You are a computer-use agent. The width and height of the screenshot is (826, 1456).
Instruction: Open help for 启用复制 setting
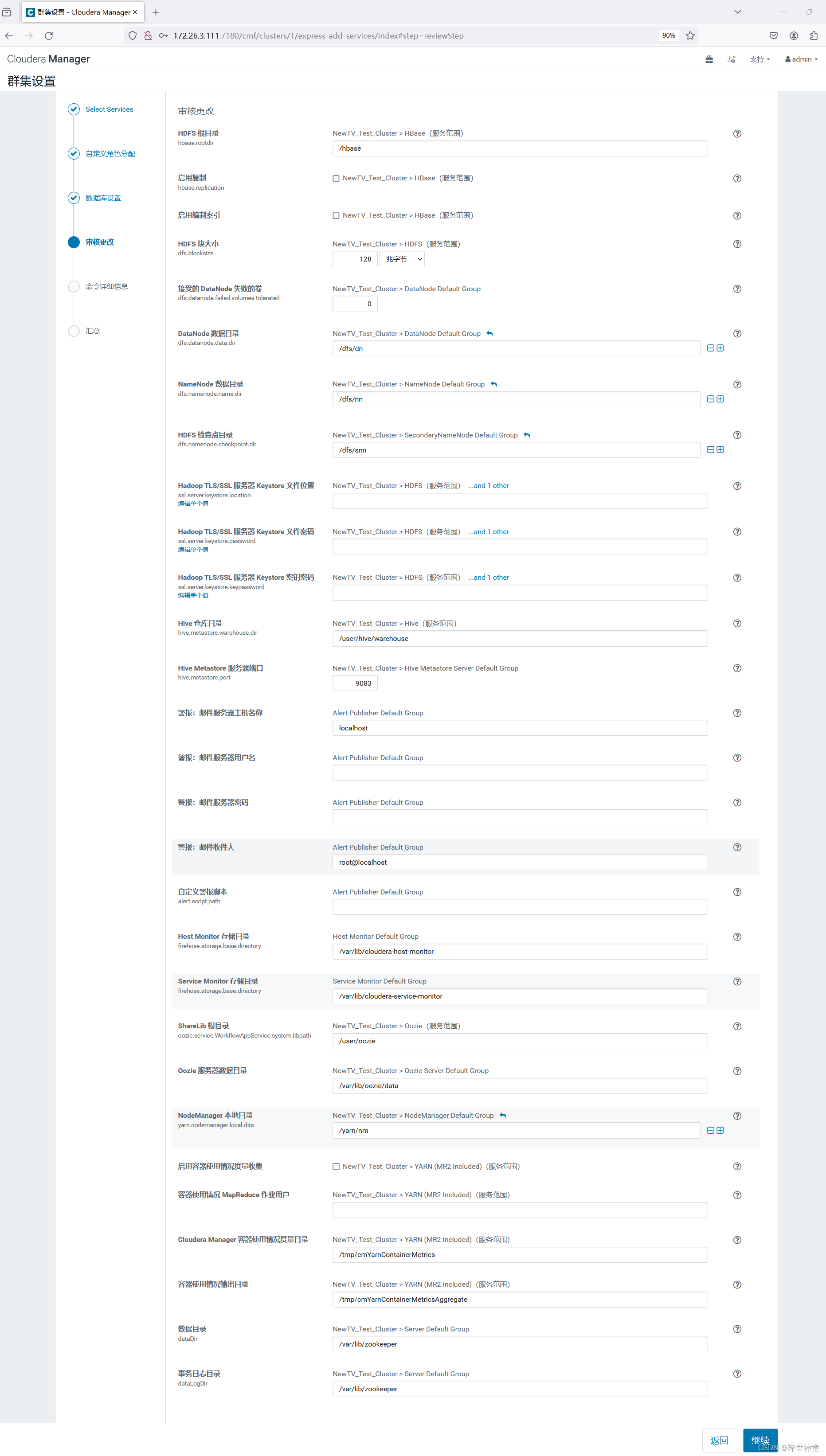click(737, 179)
